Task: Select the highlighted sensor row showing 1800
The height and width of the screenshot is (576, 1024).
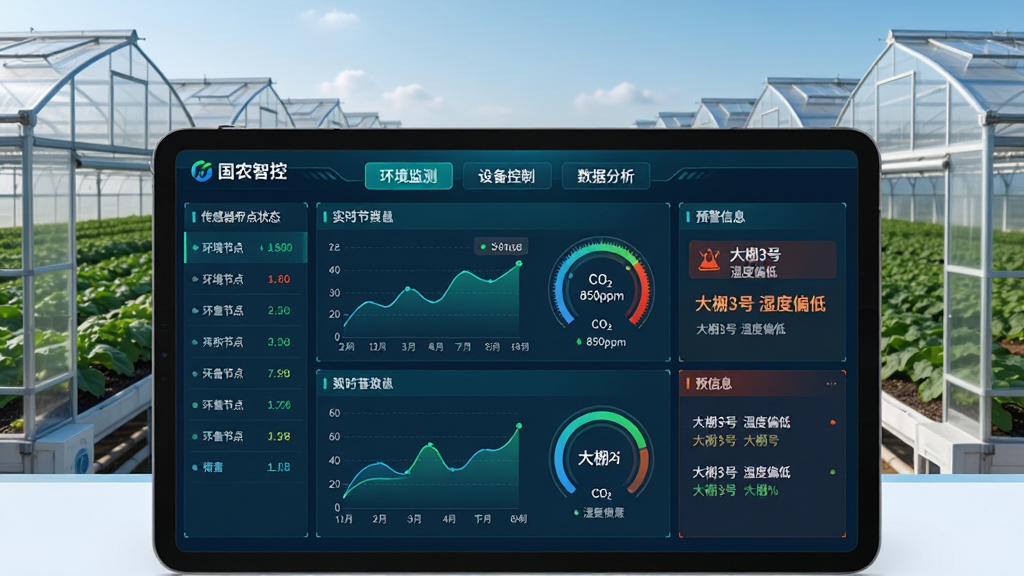Action: pyautogui.click(x=246, y=248)
